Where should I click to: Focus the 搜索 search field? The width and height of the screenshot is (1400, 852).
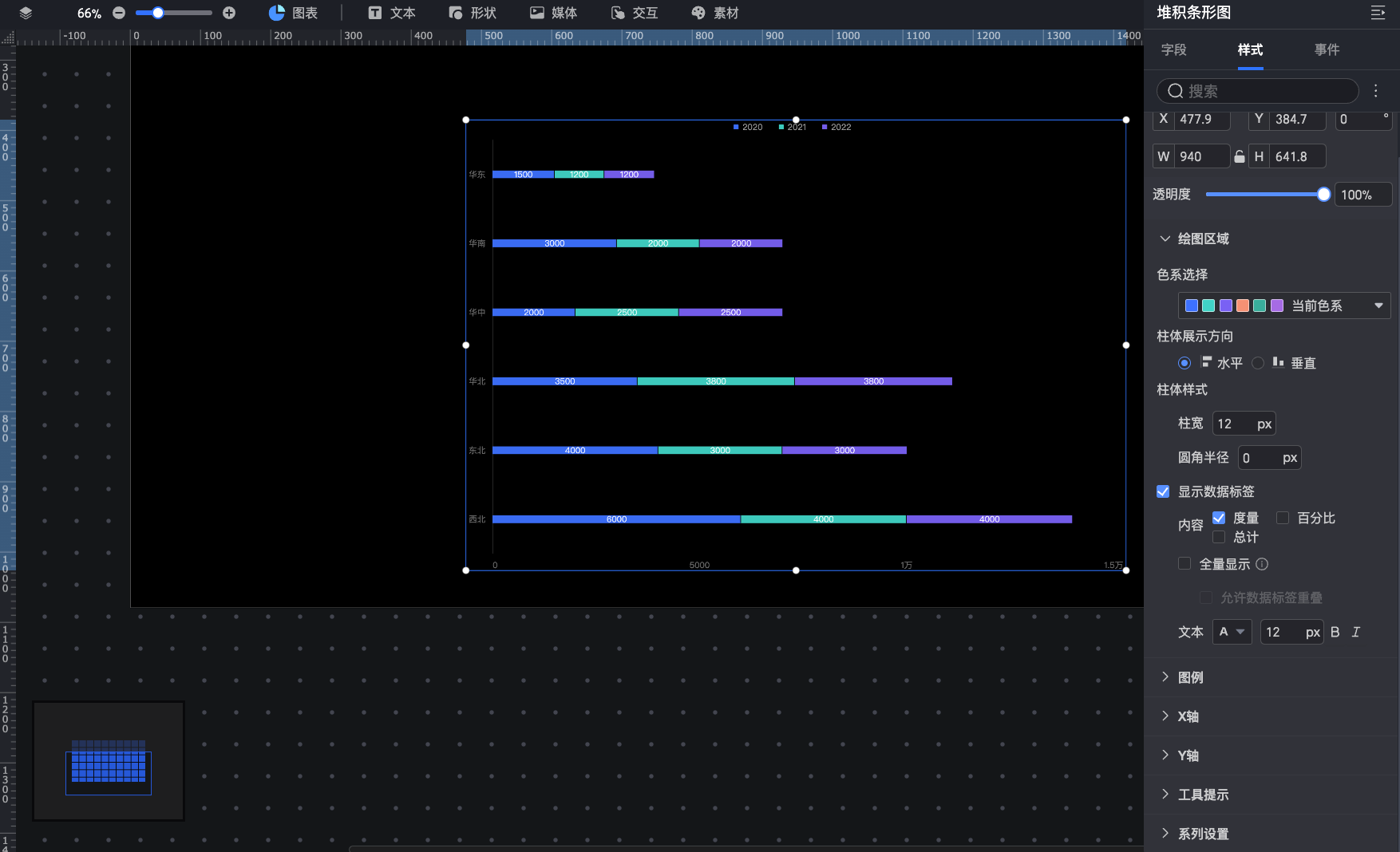coord(1258,91)
